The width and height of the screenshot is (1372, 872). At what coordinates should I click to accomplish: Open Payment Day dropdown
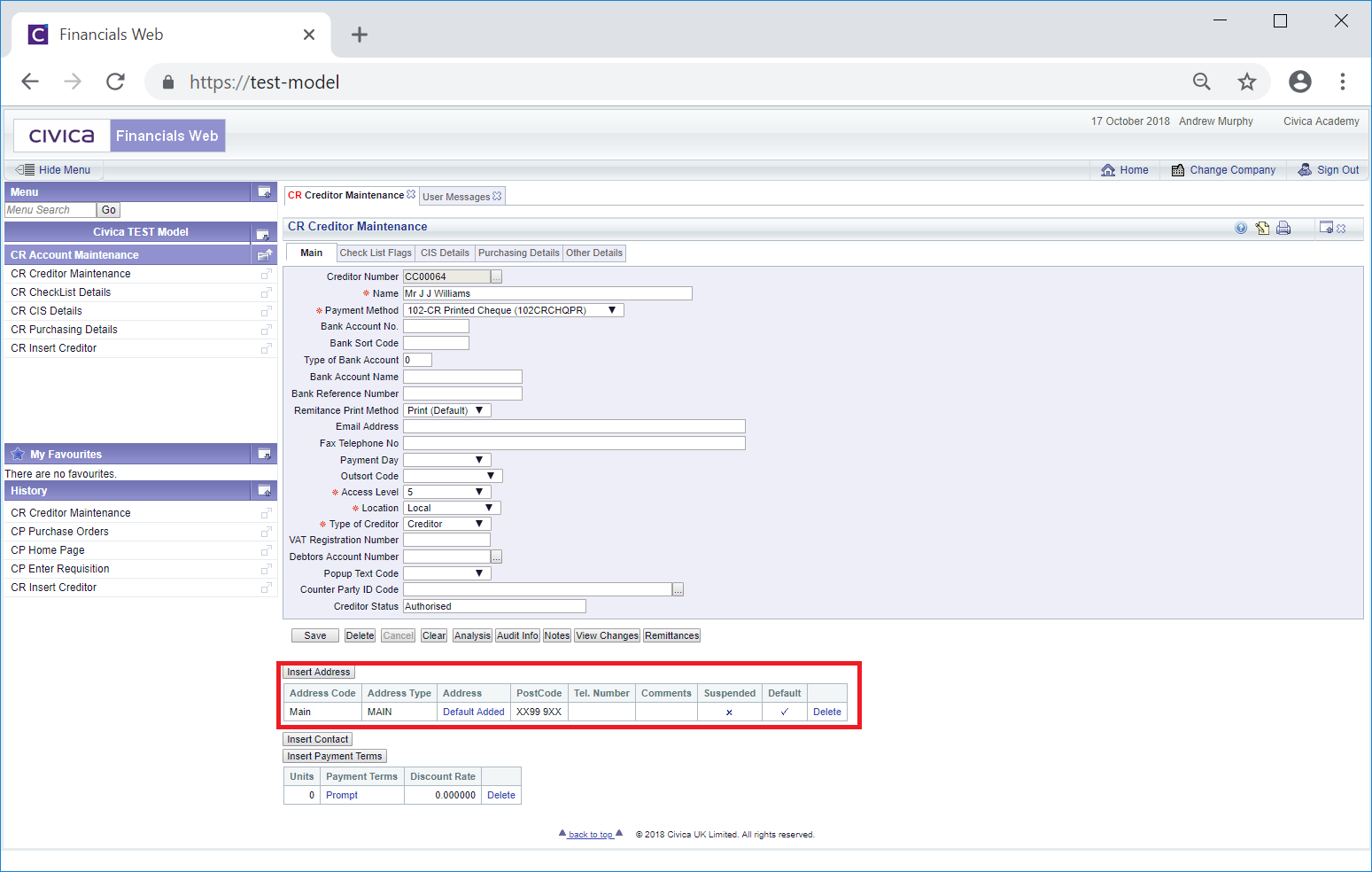(x=447, y=460)
